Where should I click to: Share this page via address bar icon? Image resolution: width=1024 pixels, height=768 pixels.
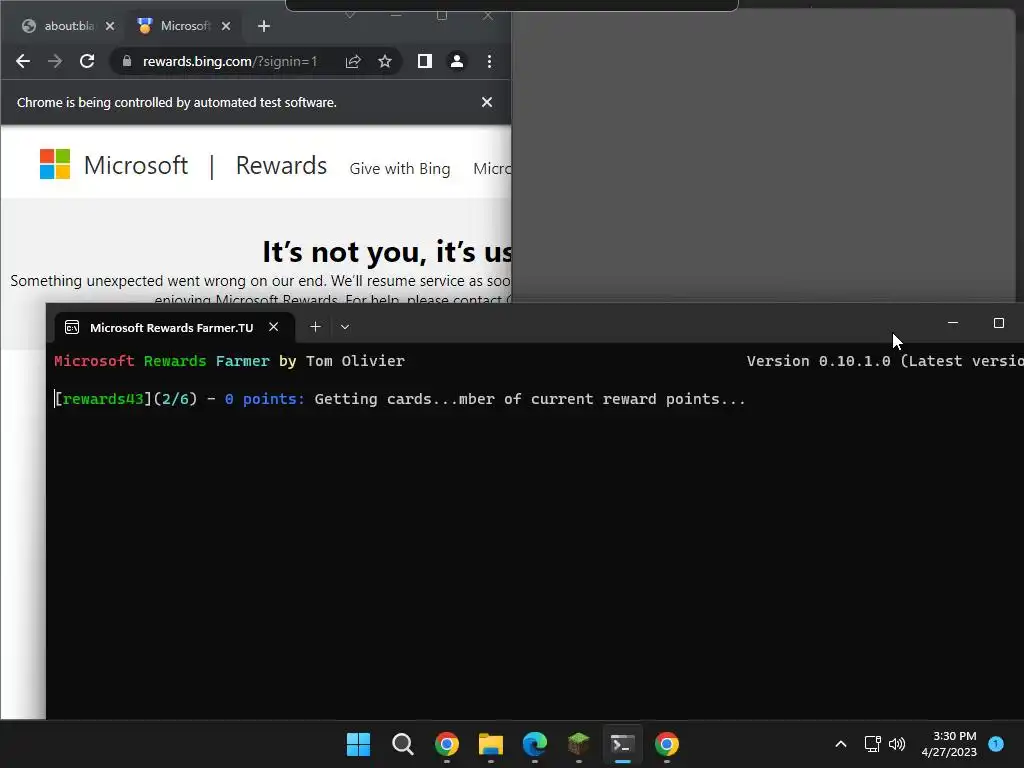[353, 61]
